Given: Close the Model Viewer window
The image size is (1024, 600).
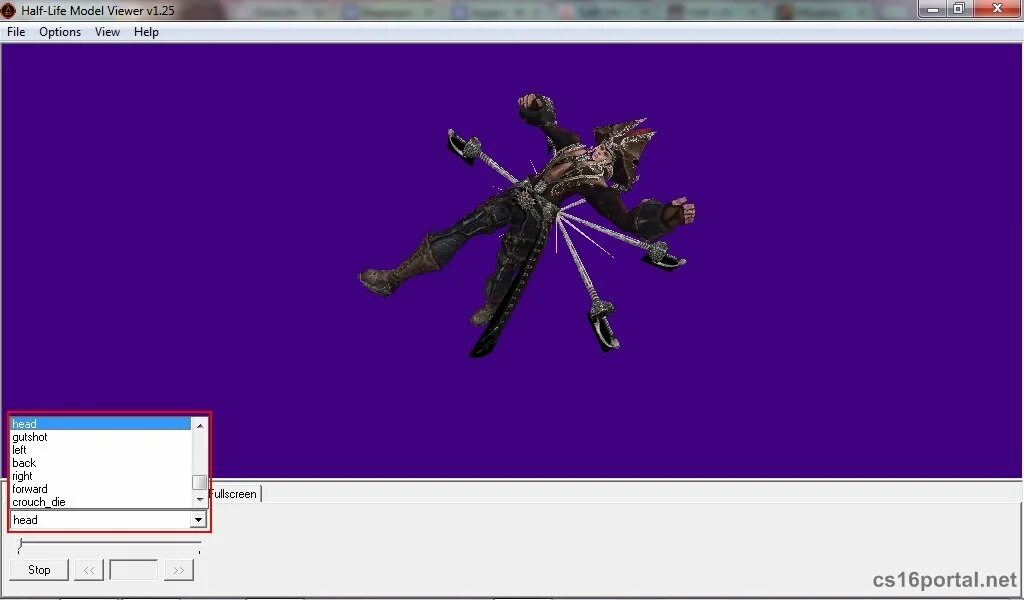Looking at the screenshot, I should 997,9.
